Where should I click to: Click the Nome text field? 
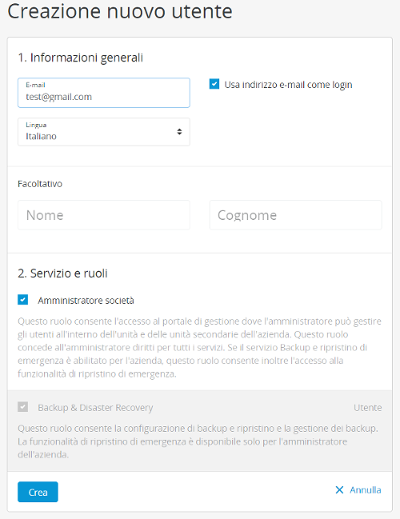click(x=104, y=215)
